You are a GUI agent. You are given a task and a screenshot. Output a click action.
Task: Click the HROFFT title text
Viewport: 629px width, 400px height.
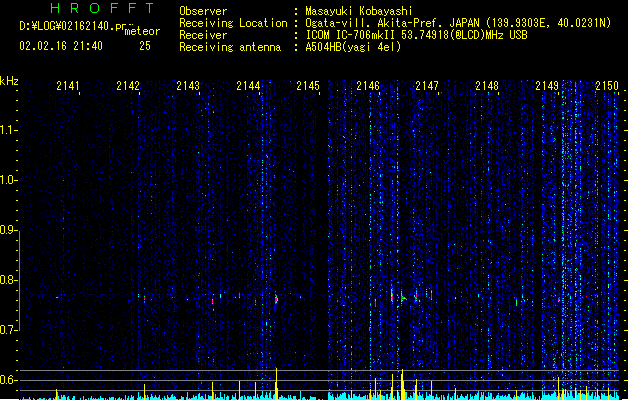(x=102, y=8)
